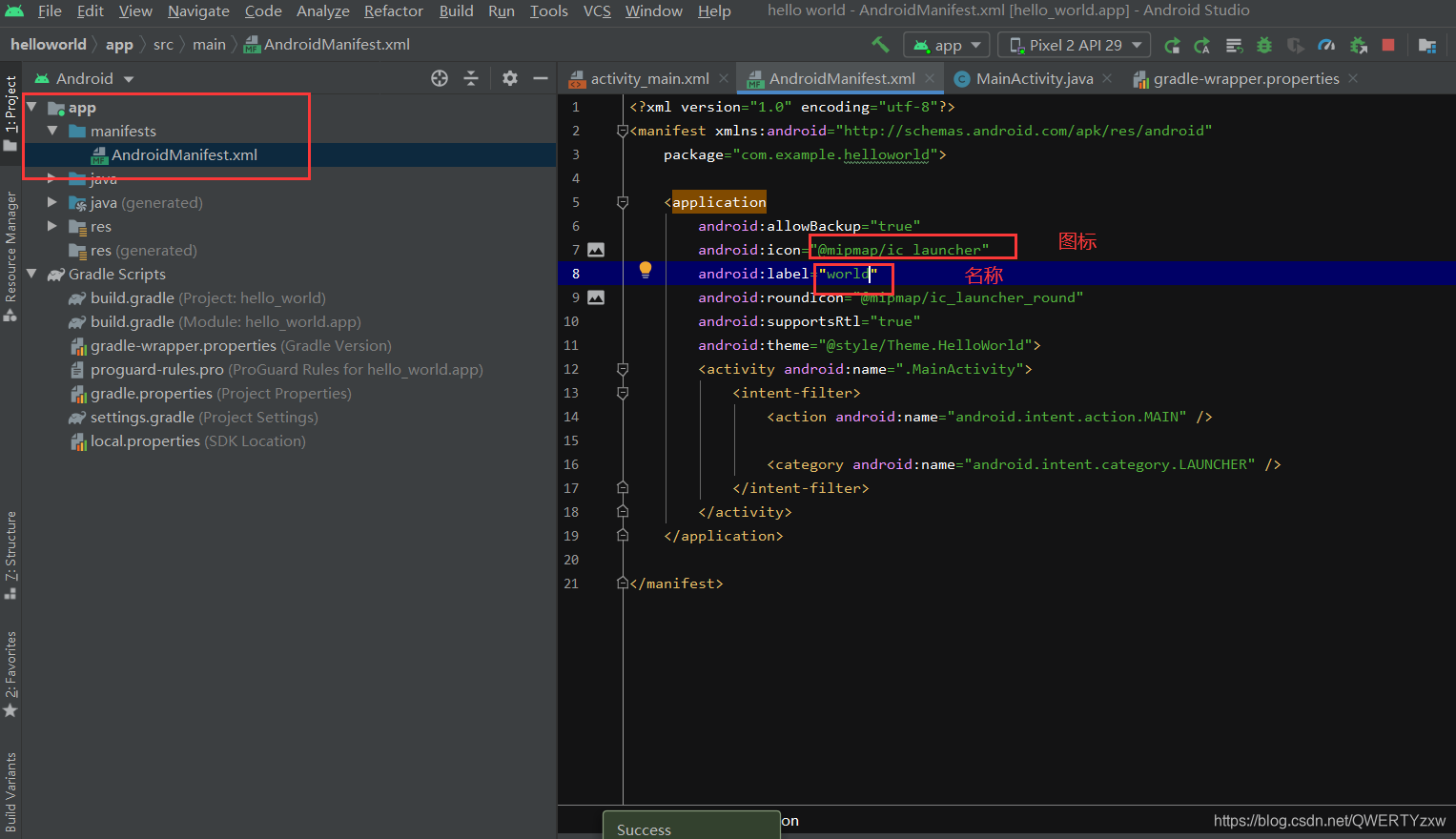Select AndroidManifest.xml in project tree
The height and width of the screenshot is (839, 1456).
tap(184, 154)
